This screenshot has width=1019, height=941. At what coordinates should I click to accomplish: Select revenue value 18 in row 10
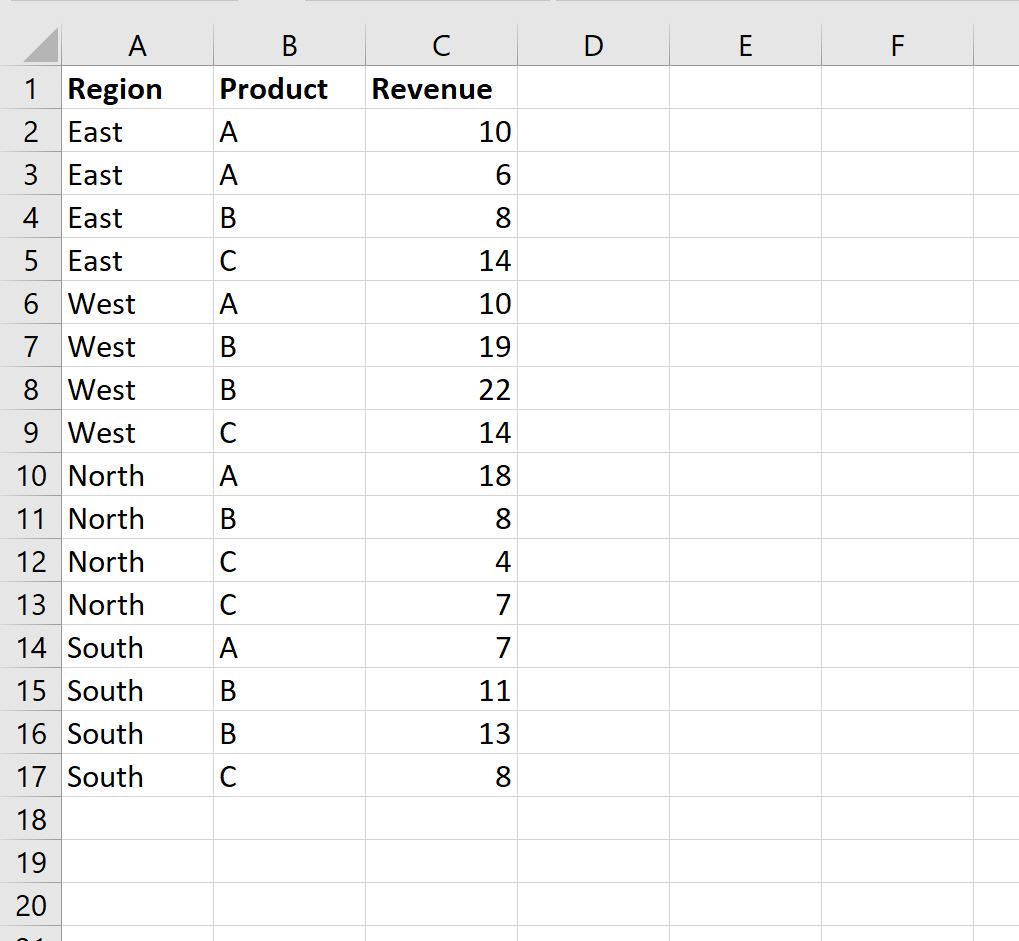(441, 476)
